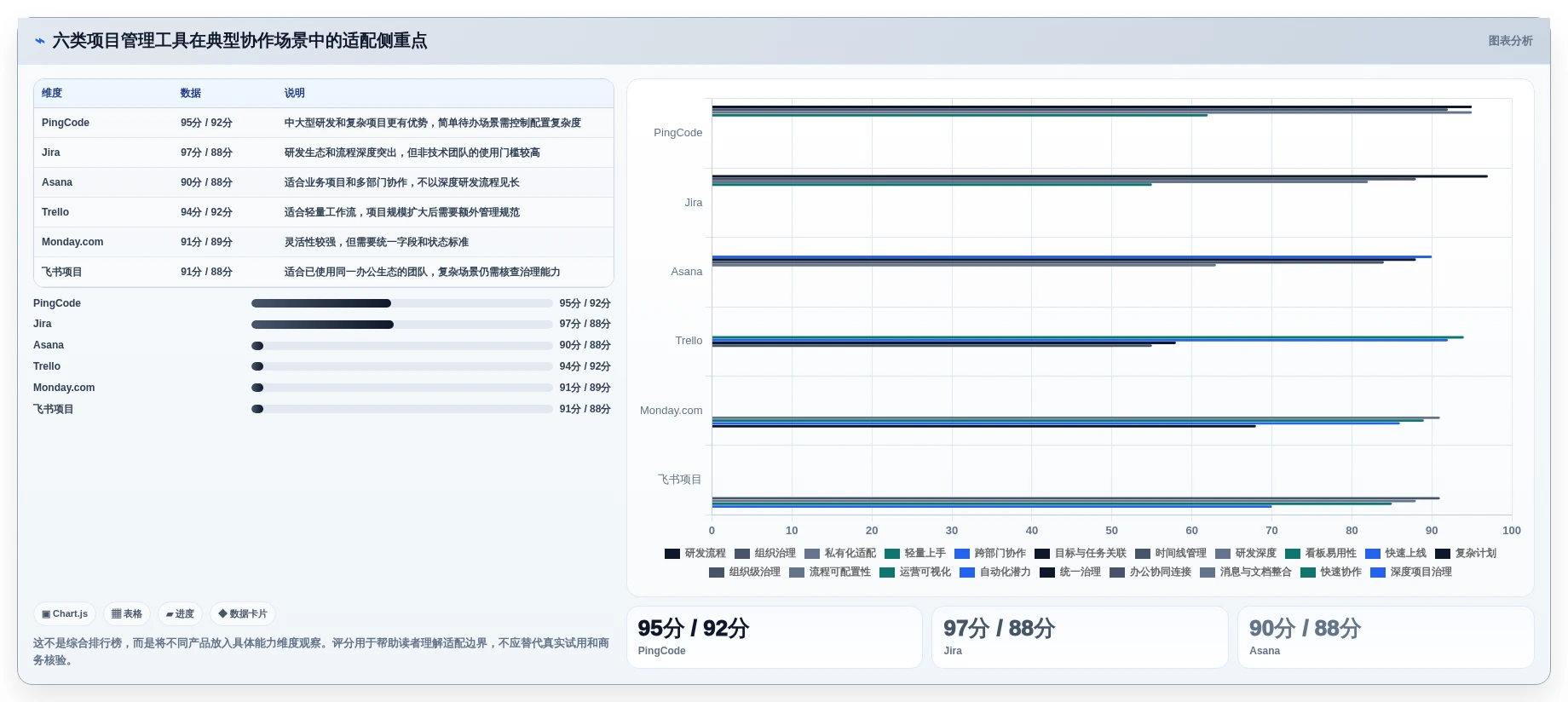Click the Asana progress bar
Image resolution: width=1568 pixels, height=702 pixels.
402,346
